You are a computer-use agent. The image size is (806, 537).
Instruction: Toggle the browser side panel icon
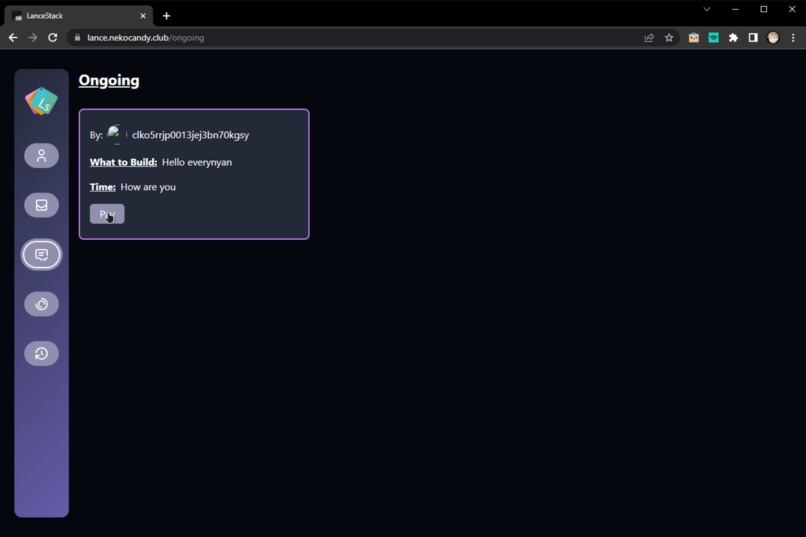coord(753,38)
